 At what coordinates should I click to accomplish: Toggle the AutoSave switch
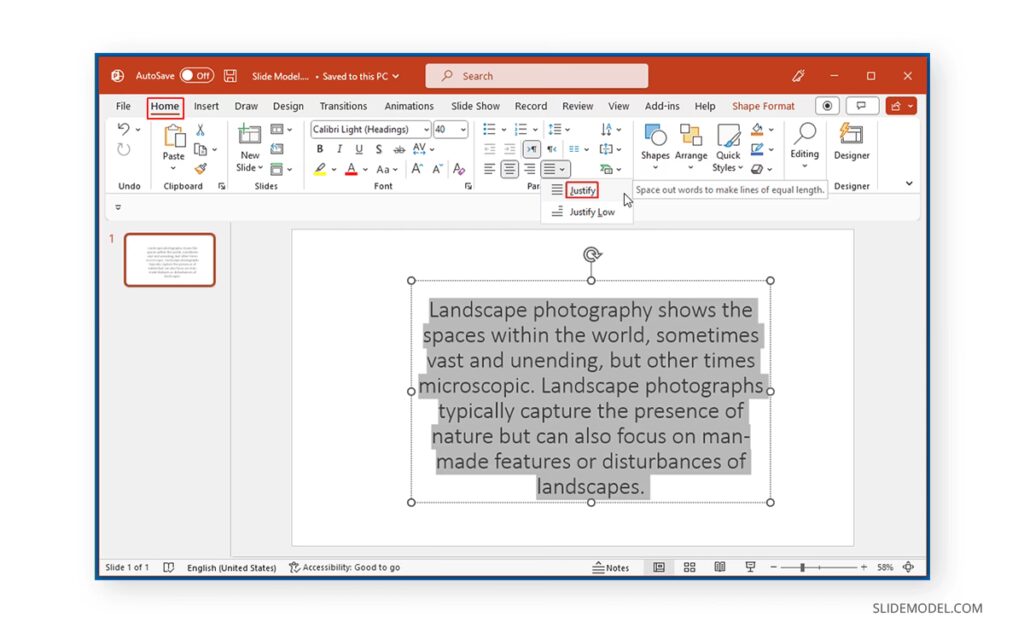click(x=197, y=76)
